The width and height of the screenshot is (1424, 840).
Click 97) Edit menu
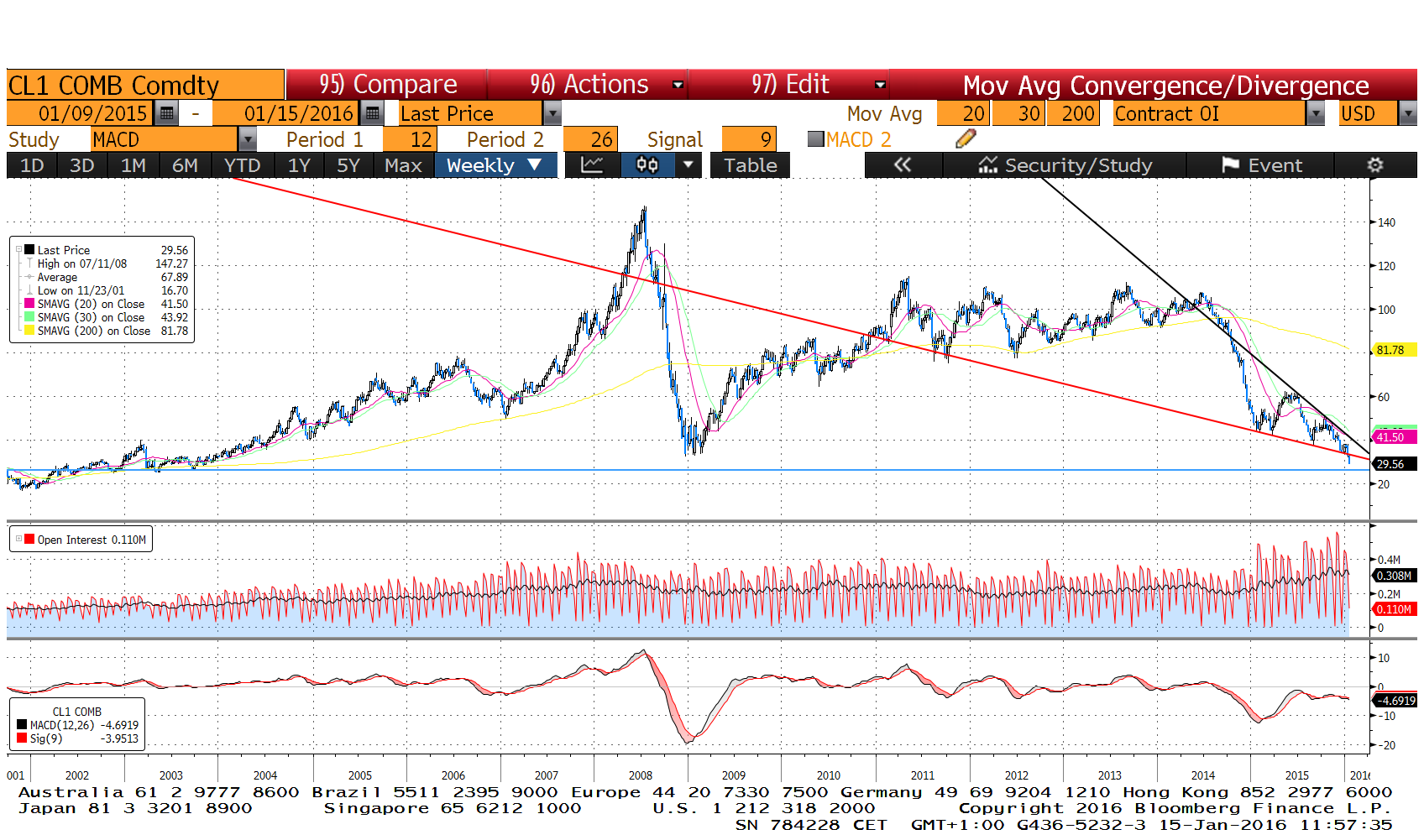(x=790, y=84)
